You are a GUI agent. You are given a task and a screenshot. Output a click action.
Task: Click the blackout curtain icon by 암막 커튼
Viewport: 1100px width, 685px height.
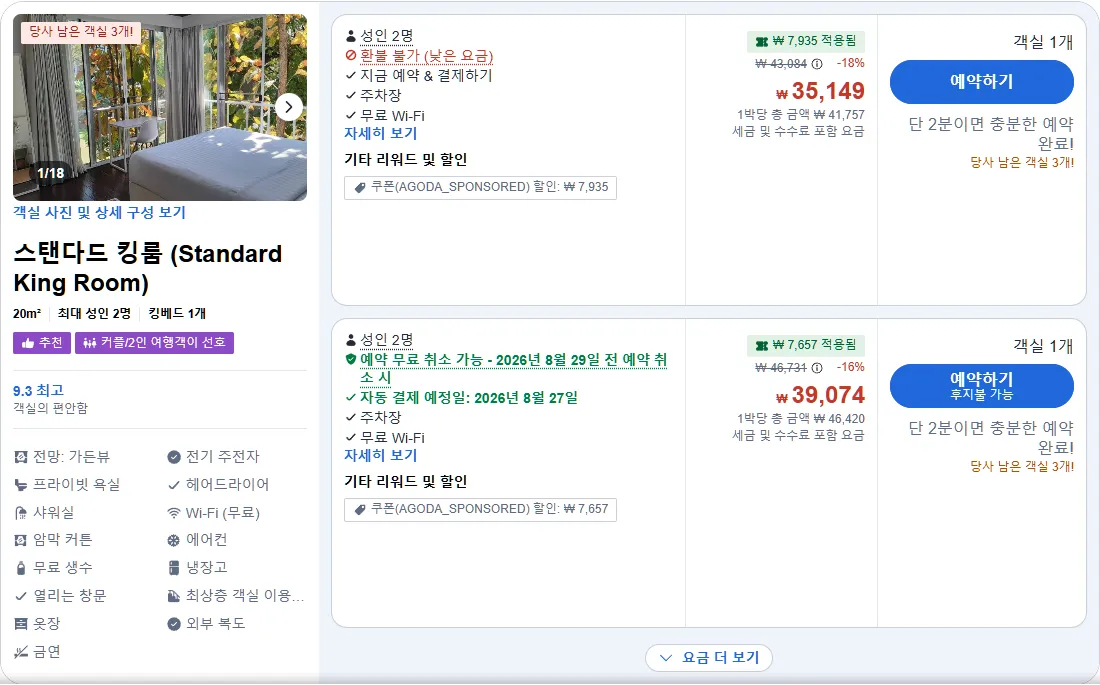point(21,540)
